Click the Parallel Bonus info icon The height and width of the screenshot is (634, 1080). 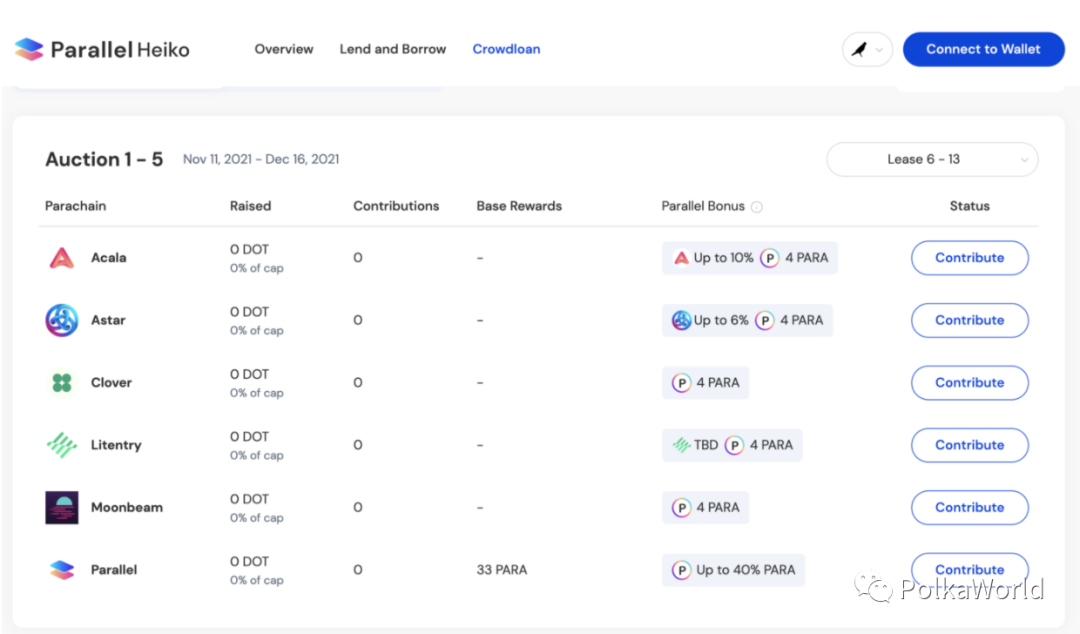pyautogui.click(x=757, y=207)
